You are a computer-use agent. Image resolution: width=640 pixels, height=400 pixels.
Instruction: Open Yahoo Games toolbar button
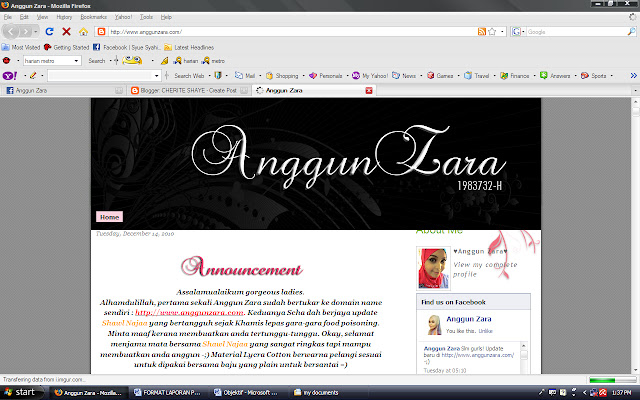coord(440,76)
